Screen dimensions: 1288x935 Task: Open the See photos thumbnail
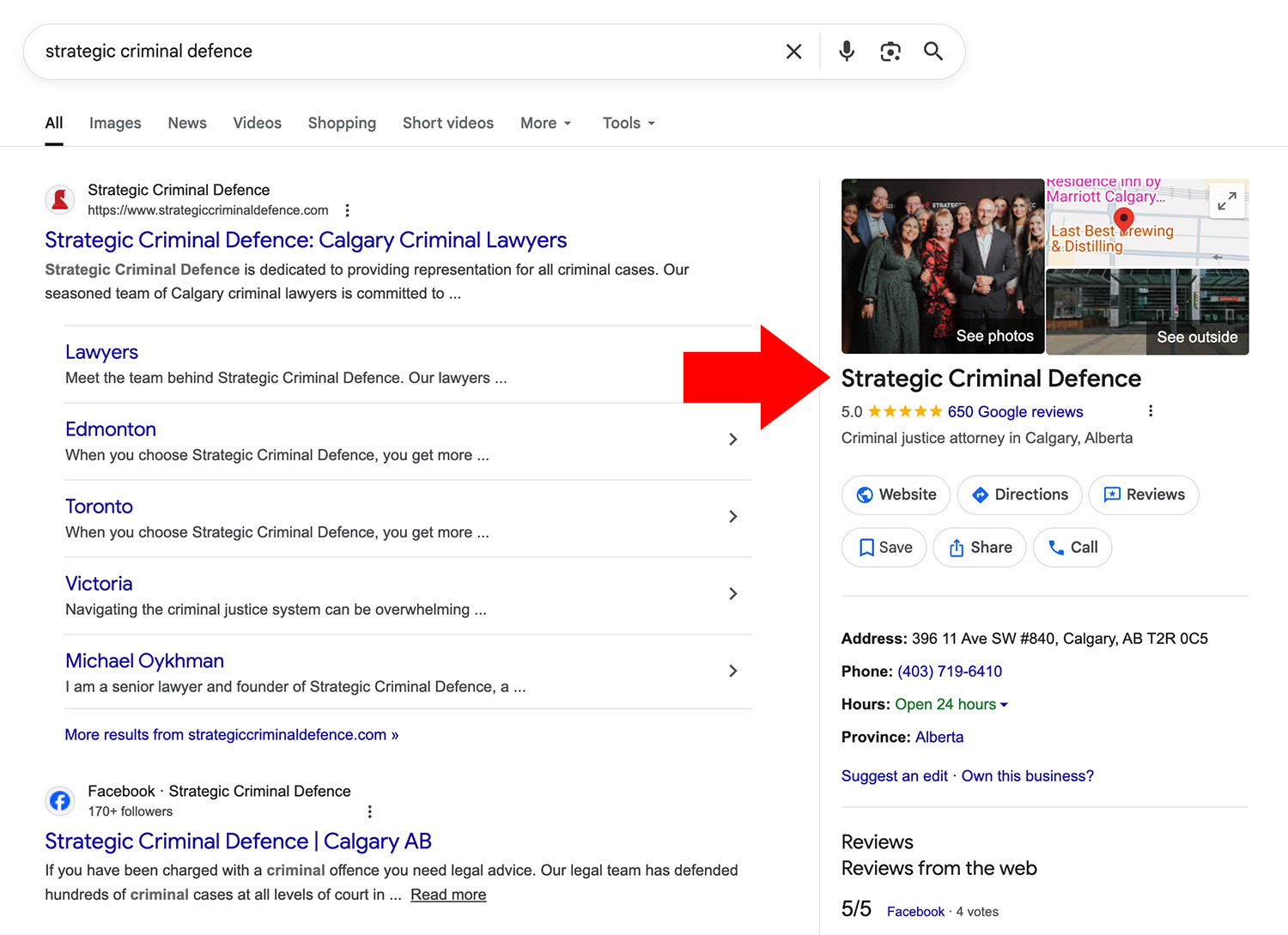coord(994,336)
